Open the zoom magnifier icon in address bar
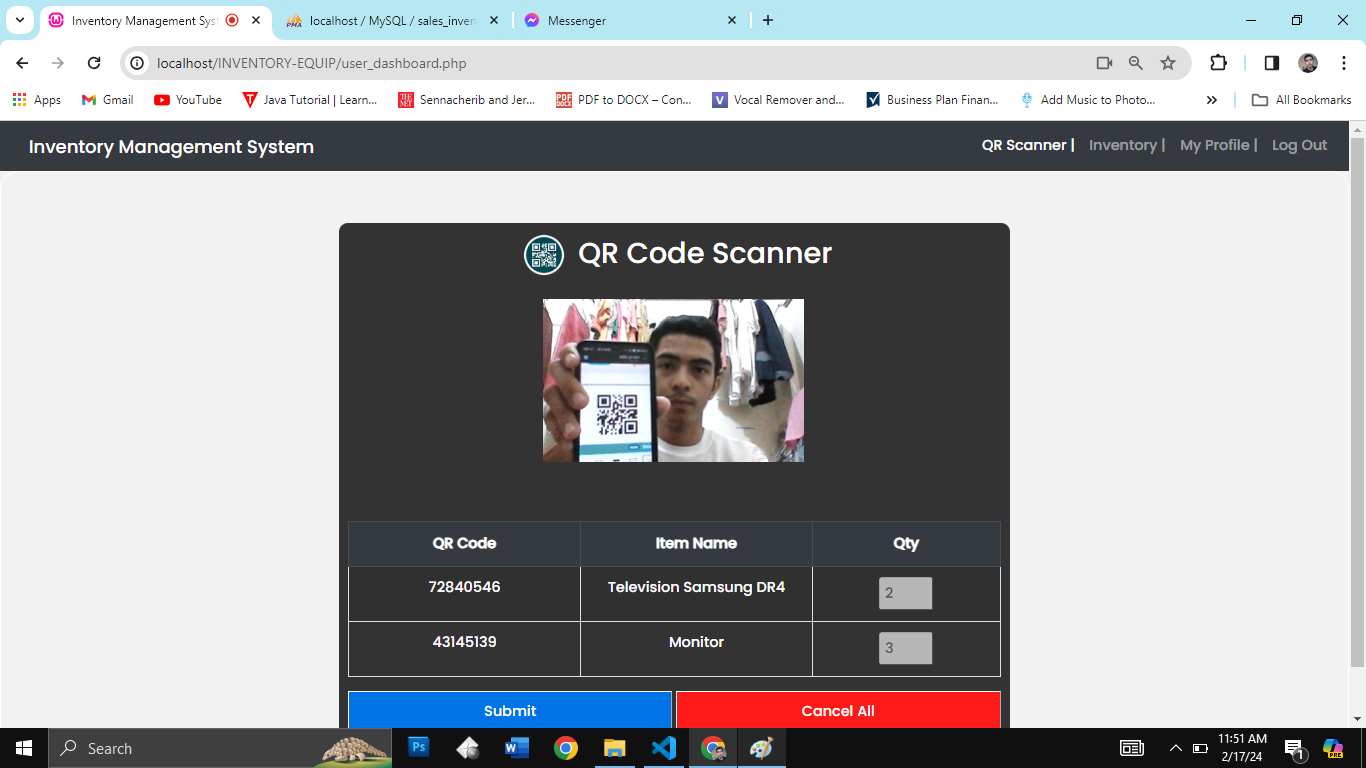 1135,62
